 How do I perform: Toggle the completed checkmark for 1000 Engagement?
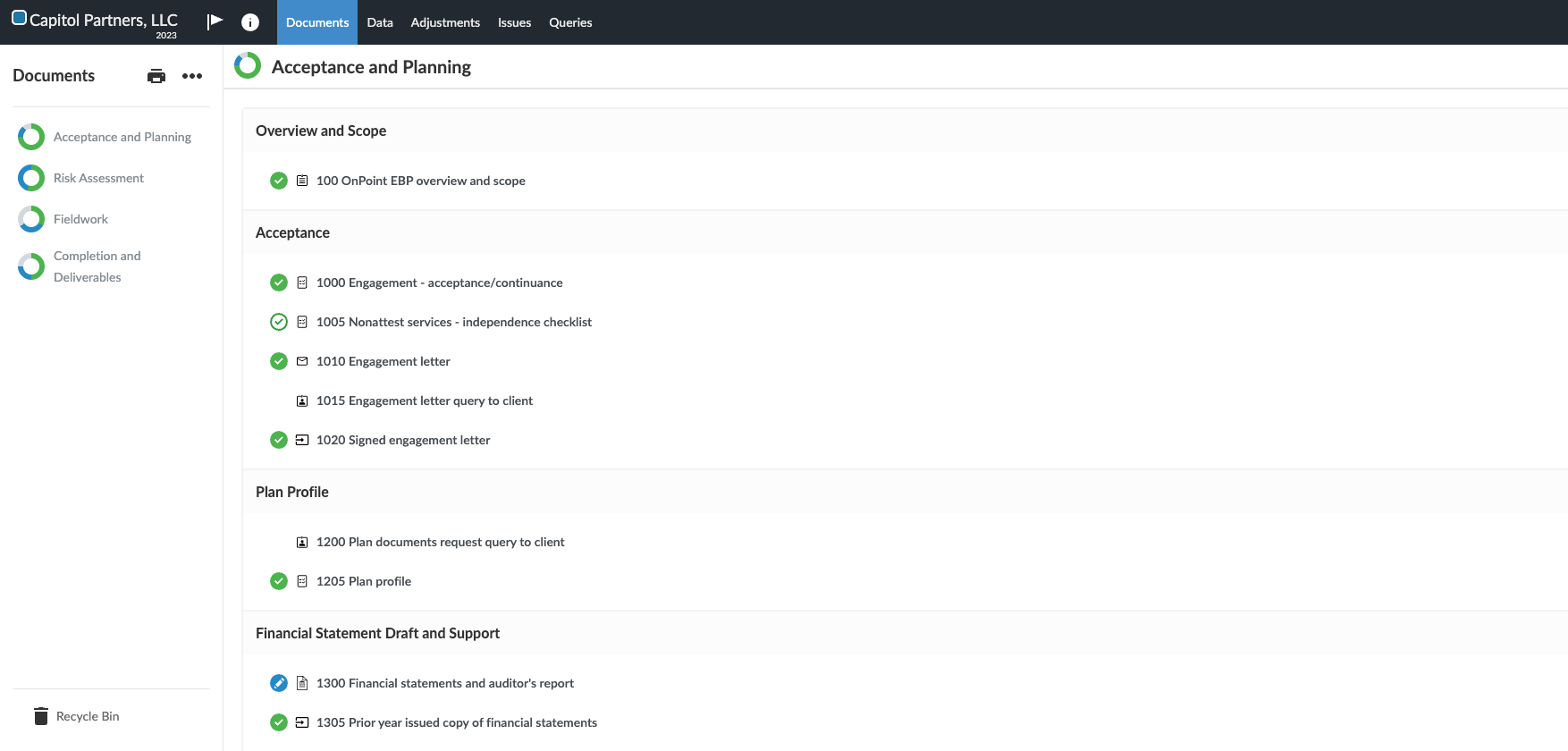point(279,283)
